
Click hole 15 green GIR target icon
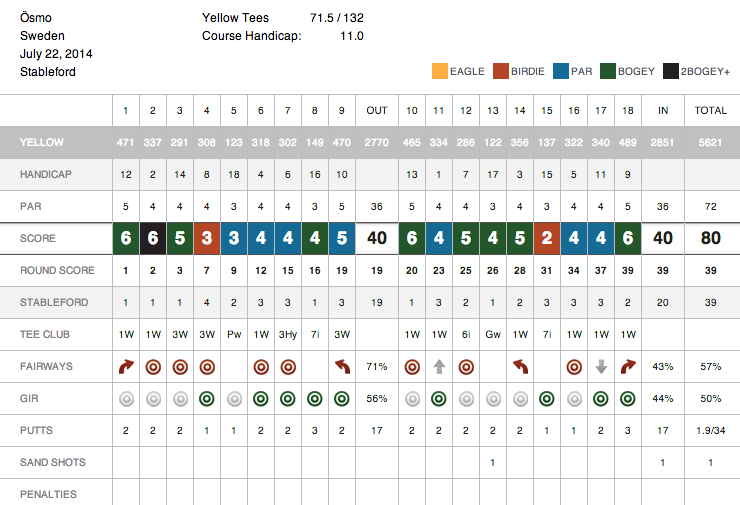547,399
